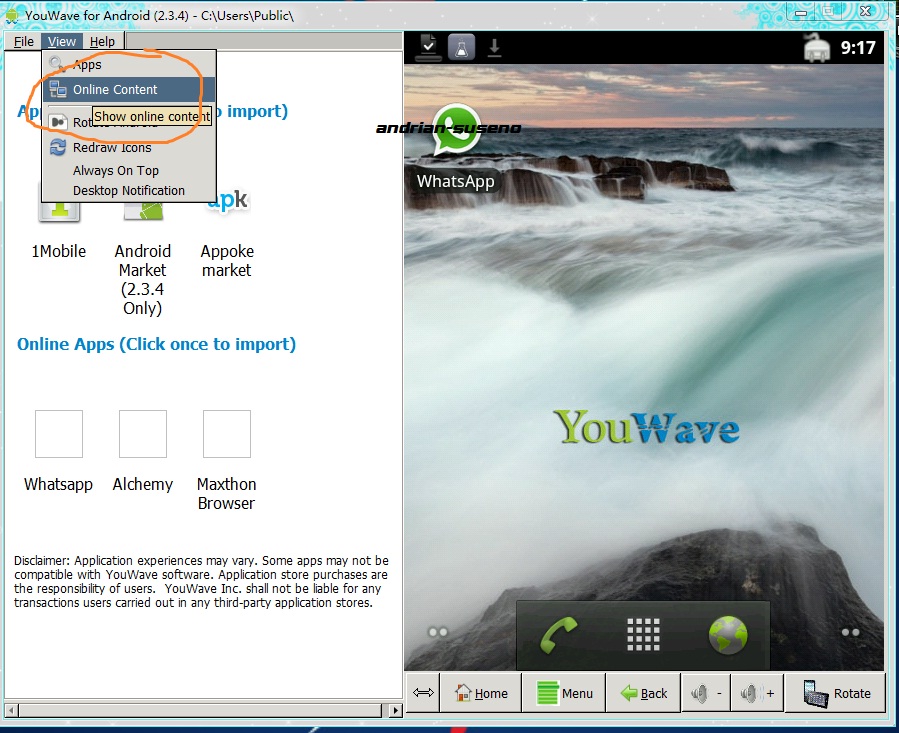Screen dimensions: 899x733
Task: Open the phone dialer icon
Action: point(558,634)
